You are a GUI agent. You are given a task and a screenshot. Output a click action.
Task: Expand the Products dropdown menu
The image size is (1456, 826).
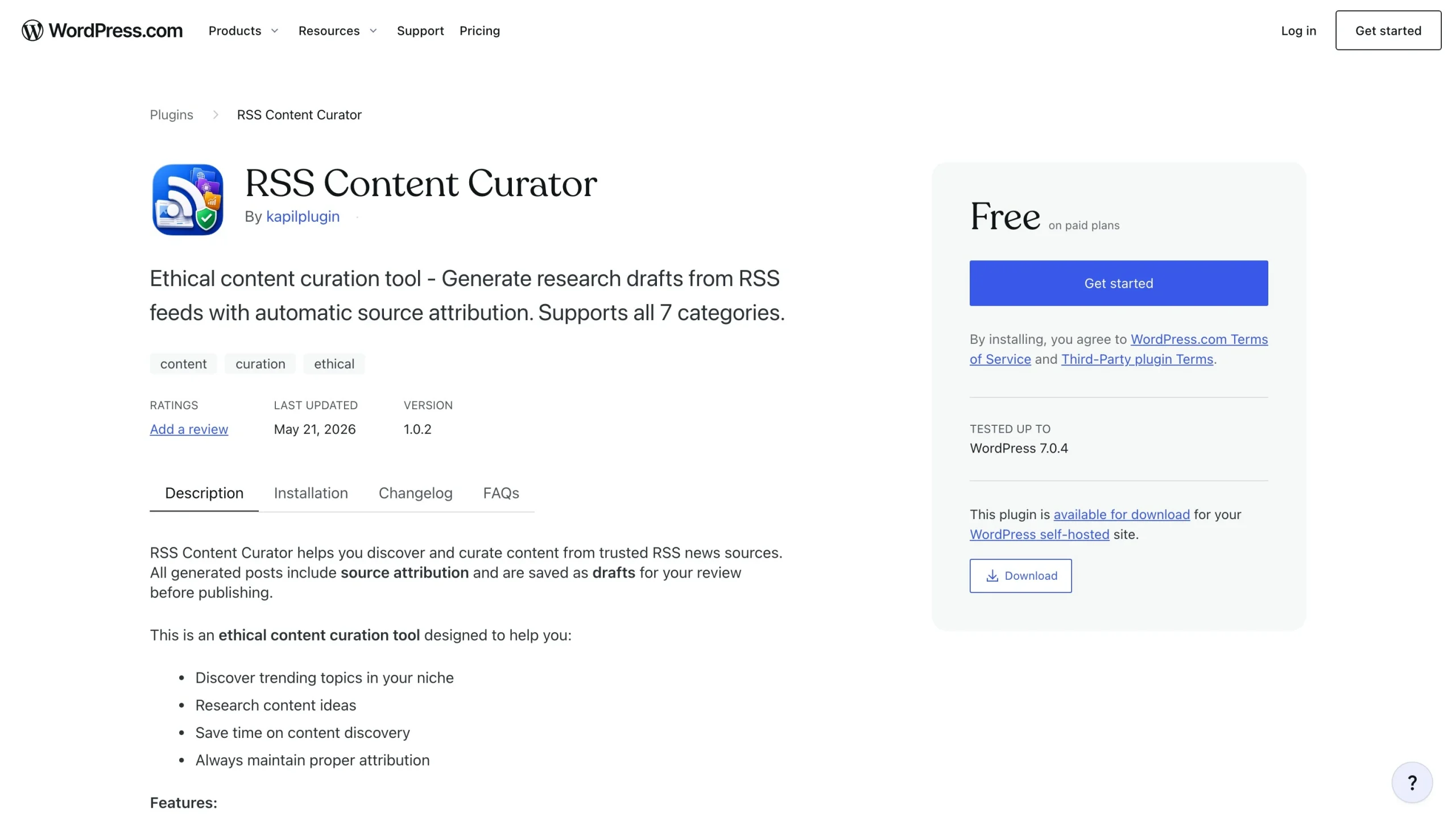[x=243, y=31]
